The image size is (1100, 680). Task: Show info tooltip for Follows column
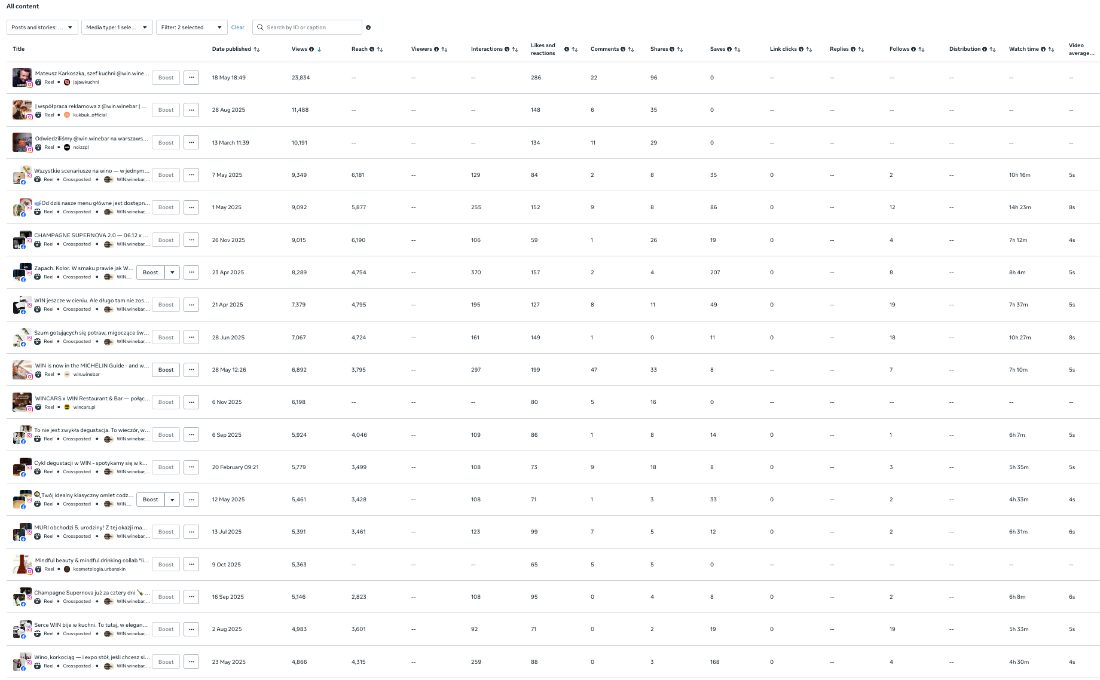(x=913, y=49)
